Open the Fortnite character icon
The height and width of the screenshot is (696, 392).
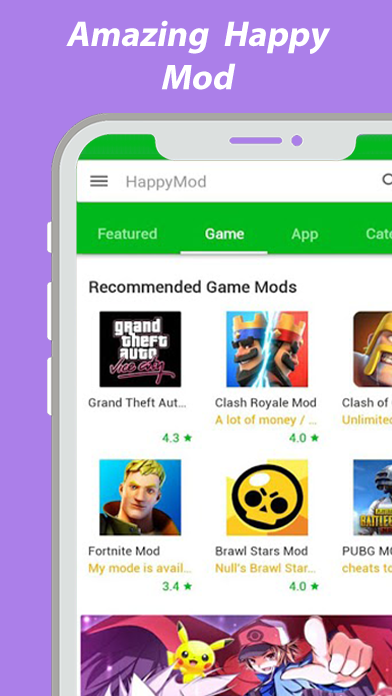click(140, 497)
